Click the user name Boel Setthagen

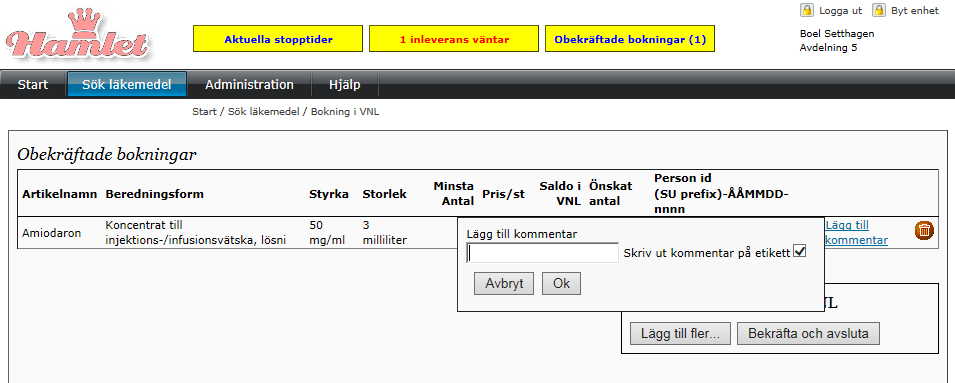(837, 33)
